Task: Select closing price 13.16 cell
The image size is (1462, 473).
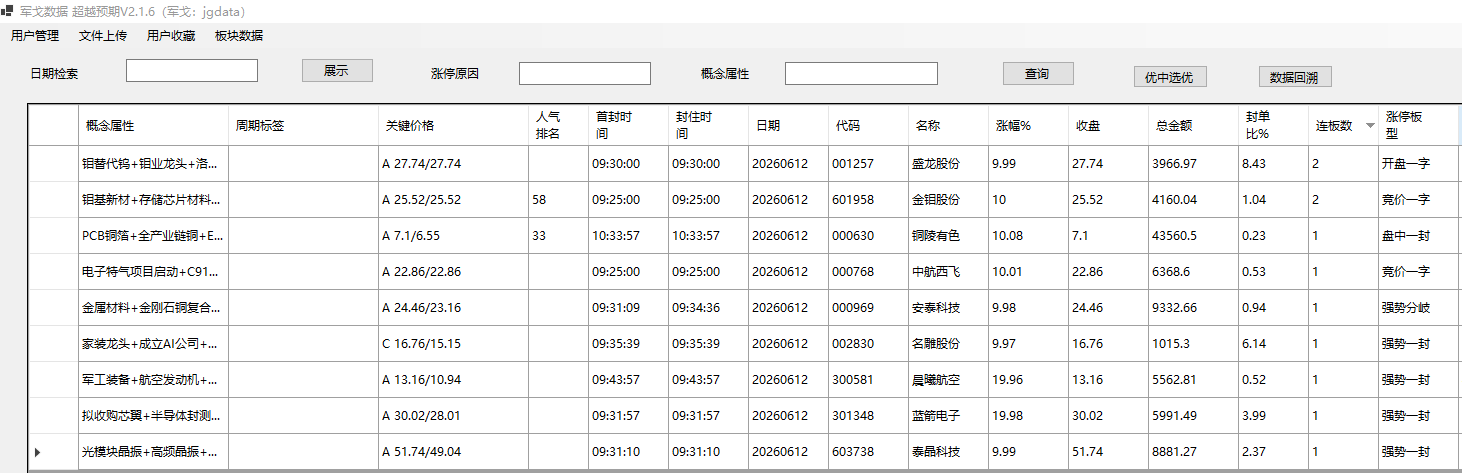Action: pos(1108,379)
